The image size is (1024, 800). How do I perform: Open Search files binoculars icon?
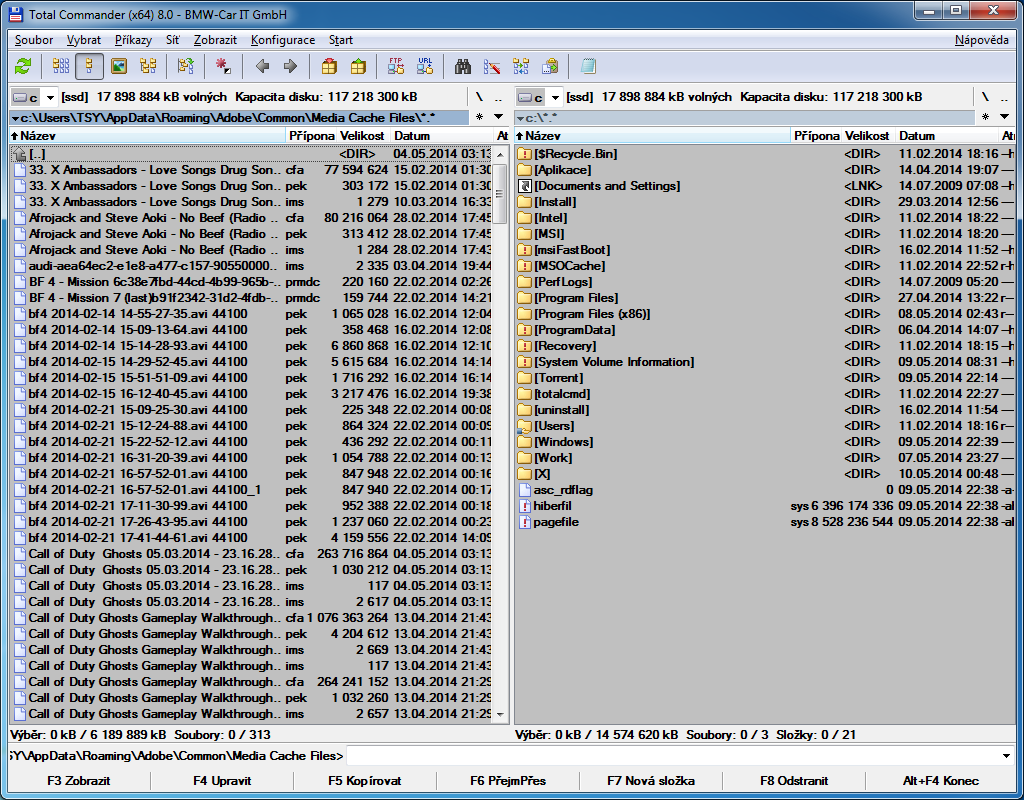pyautogui.click(x=463, y=66)
